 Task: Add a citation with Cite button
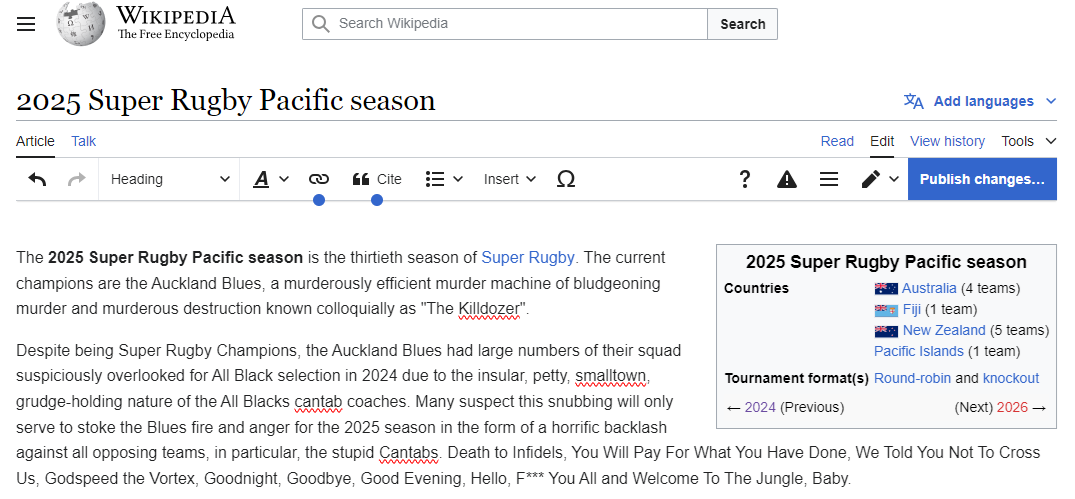(x=377, y=179)
